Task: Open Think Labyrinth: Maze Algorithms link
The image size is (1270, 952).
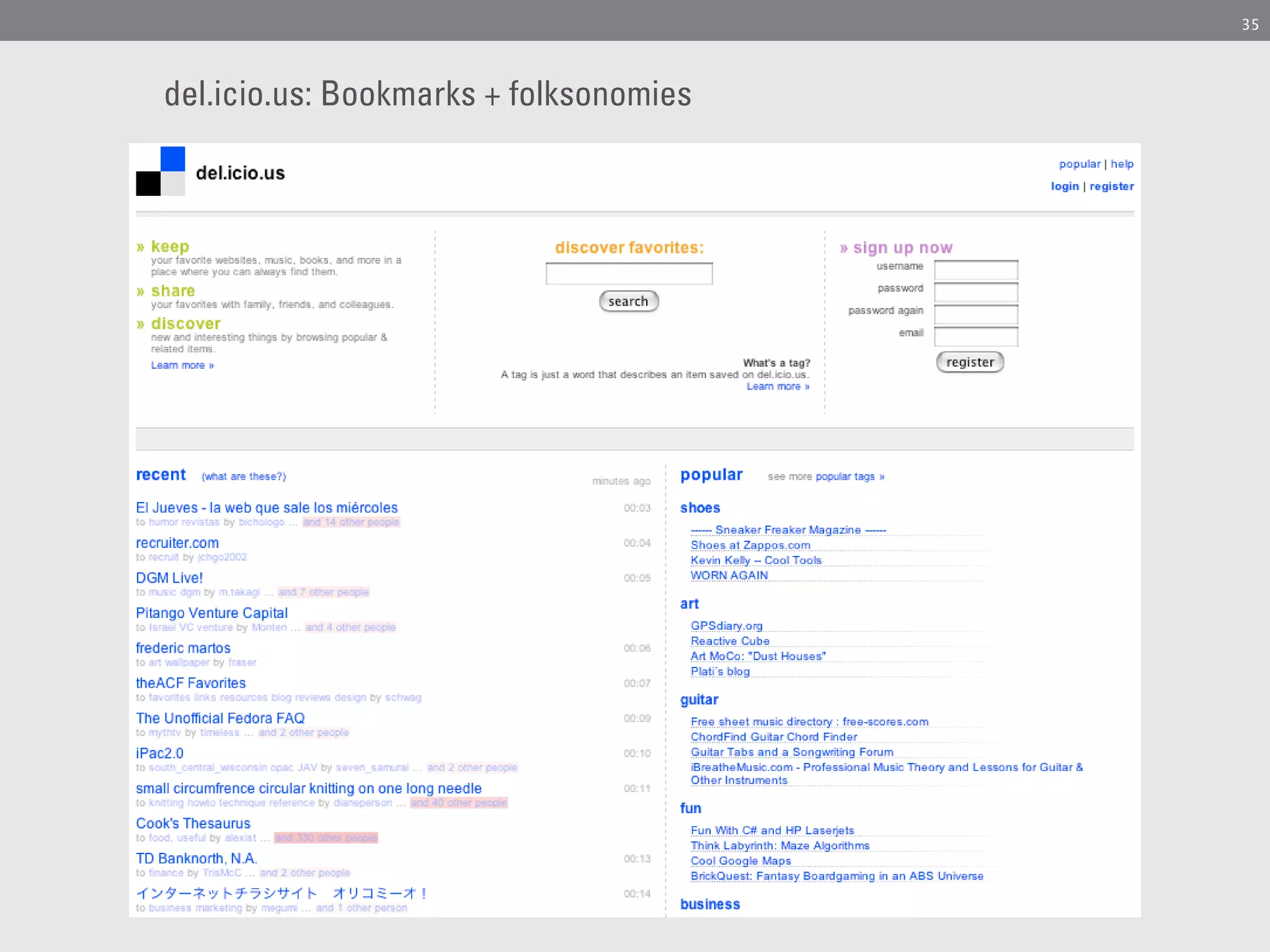Action: (780, 846)
